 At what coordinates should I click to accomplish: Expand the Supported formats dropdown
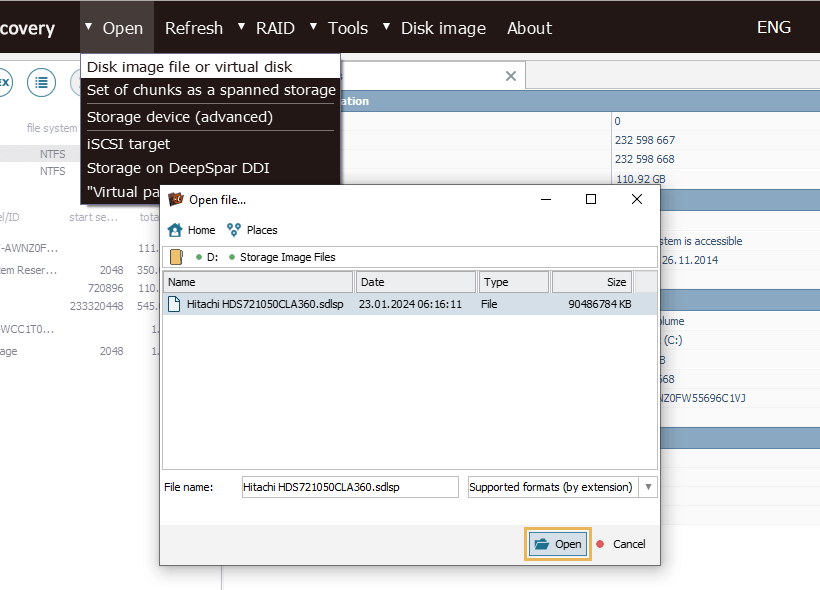(x=648, y=487)
